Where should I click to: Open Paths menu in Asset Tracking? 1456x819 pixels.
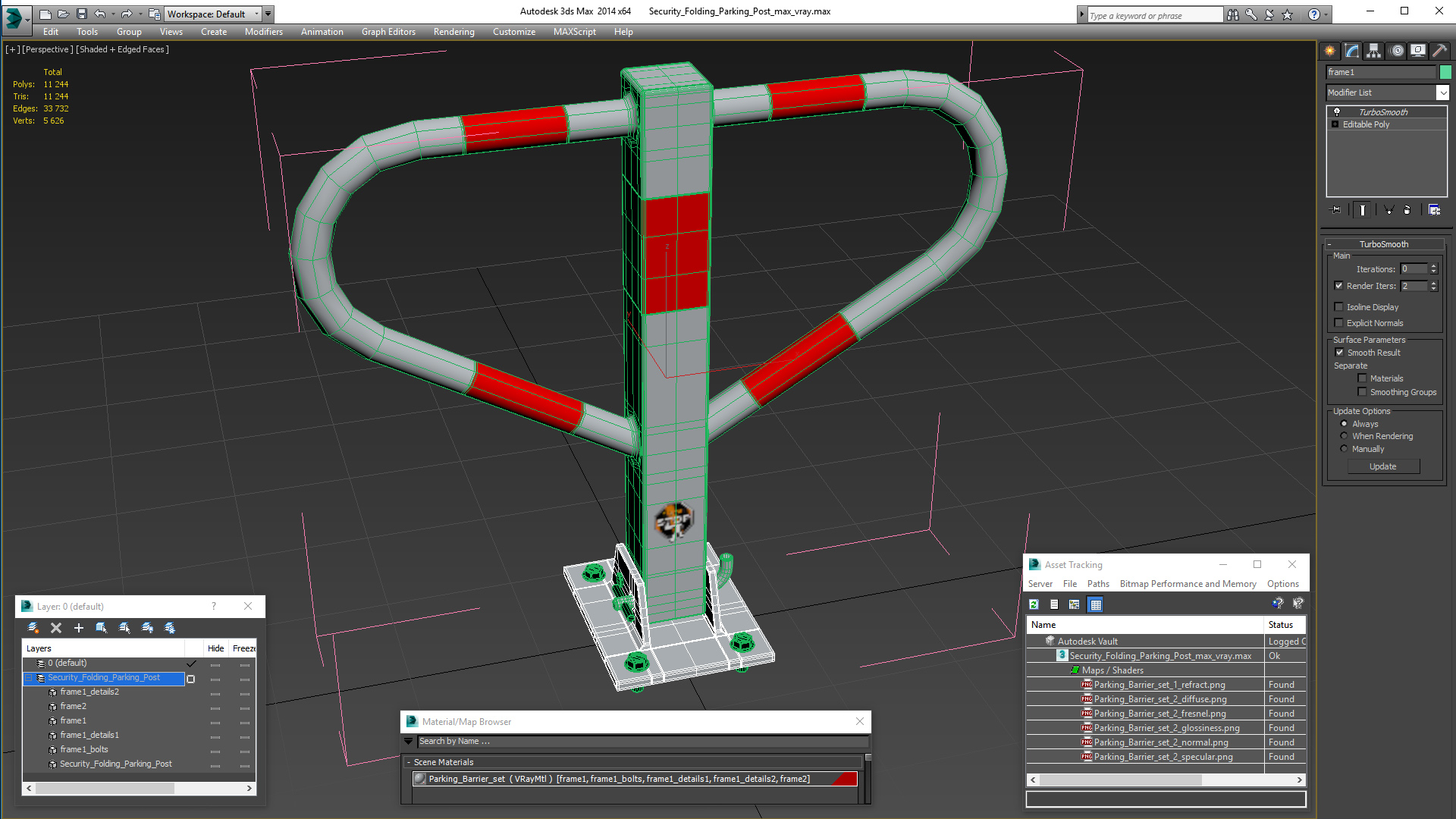point(1097,584)
